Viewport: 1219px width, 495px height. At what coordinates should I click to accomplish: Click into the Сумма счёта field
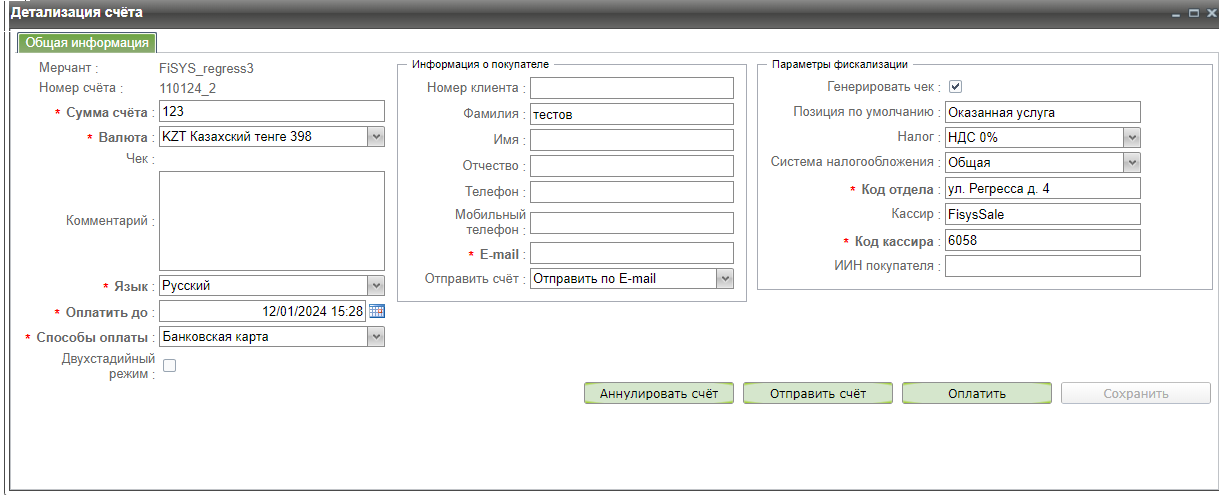(271, 112)
